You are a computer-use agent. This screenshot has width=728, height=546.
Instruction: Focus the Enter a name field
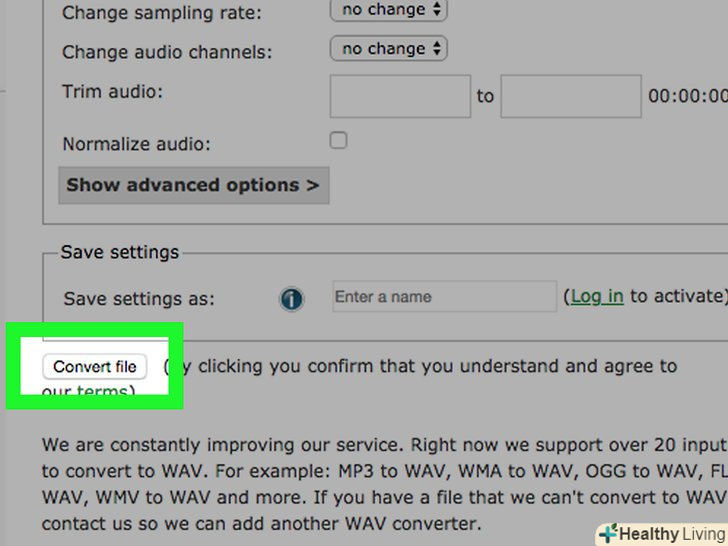coord(444,297)
